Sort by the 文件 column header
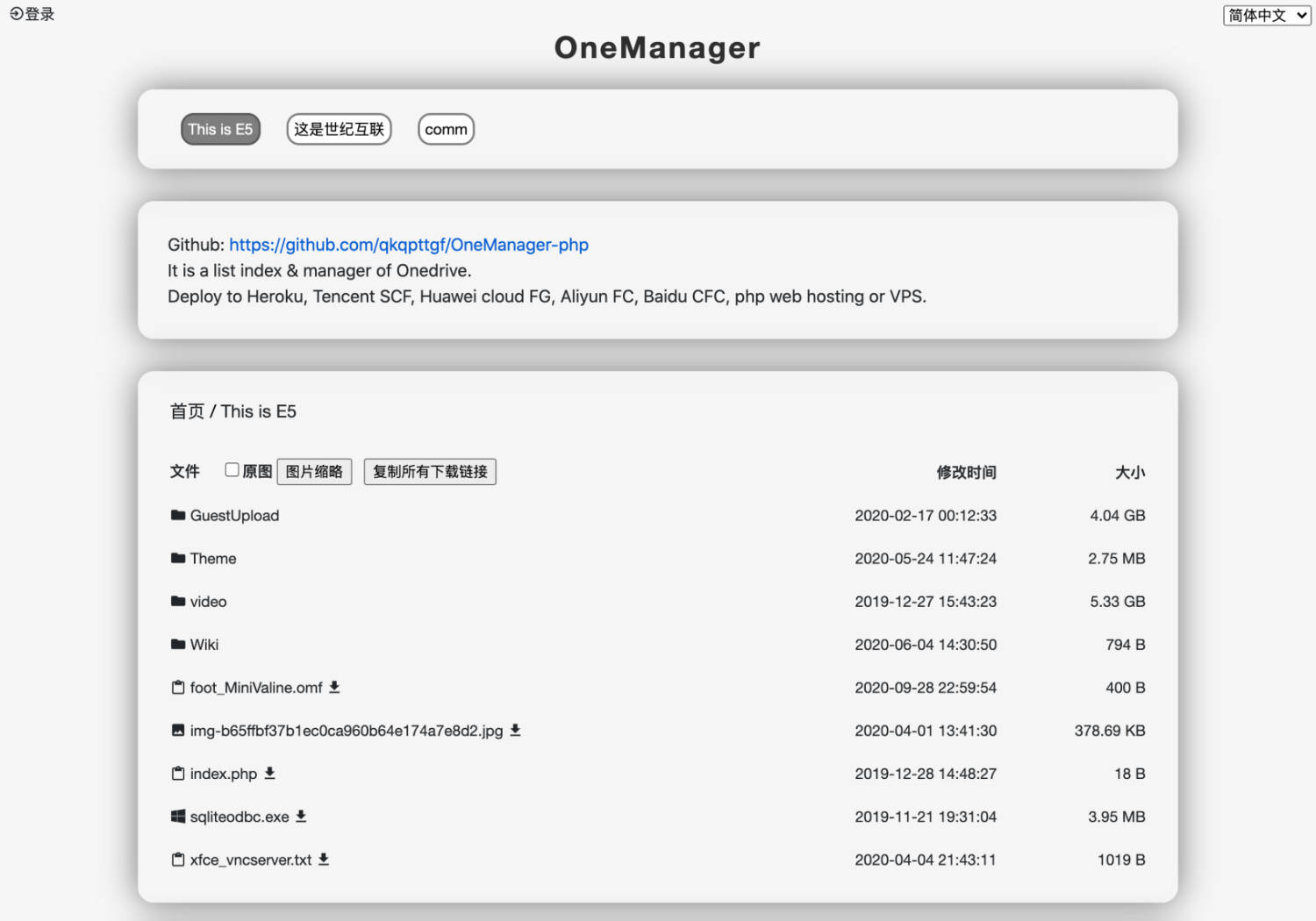The height and width of the screenshot is (921, 1316). pos(184,472)
